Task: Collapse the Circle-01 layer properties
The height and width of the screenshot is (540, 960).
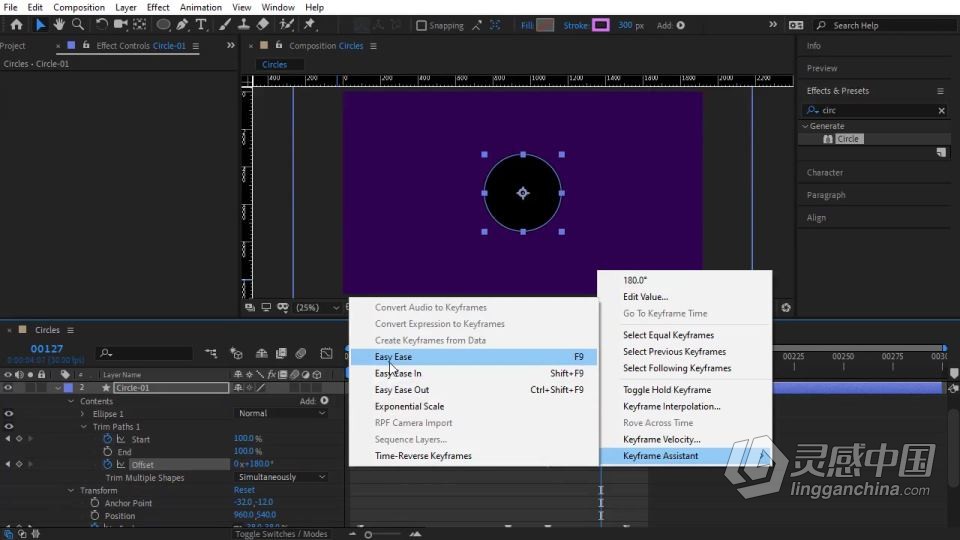Action: pos(58,388)
